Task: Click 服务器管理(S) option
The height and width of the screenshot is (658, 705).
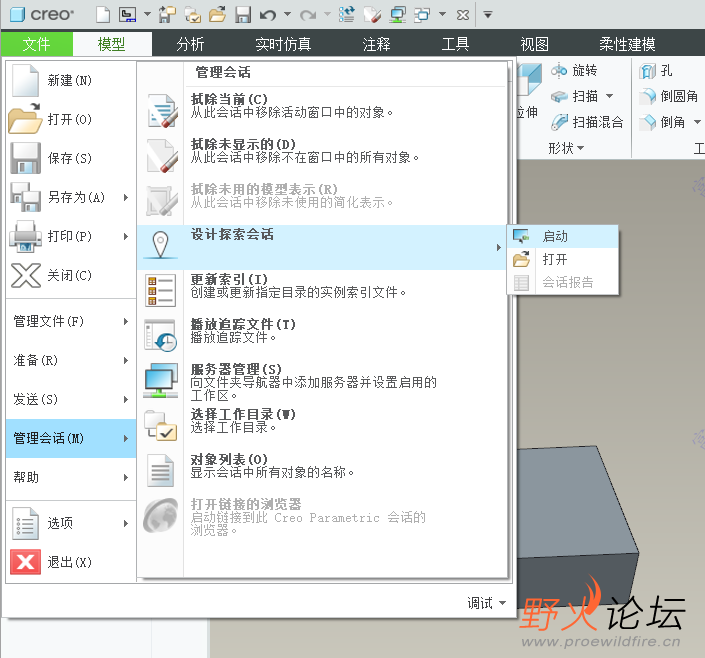Action: pyautogui.click(x=322, y=382)
